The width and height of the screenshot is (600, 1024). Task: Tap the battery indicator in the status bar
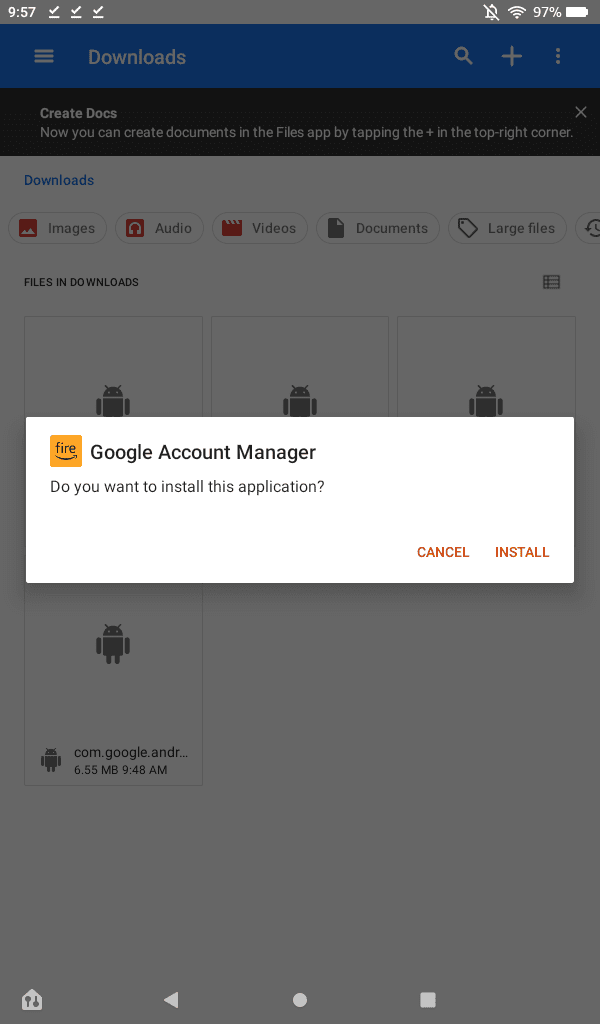(x=578, y=12)
